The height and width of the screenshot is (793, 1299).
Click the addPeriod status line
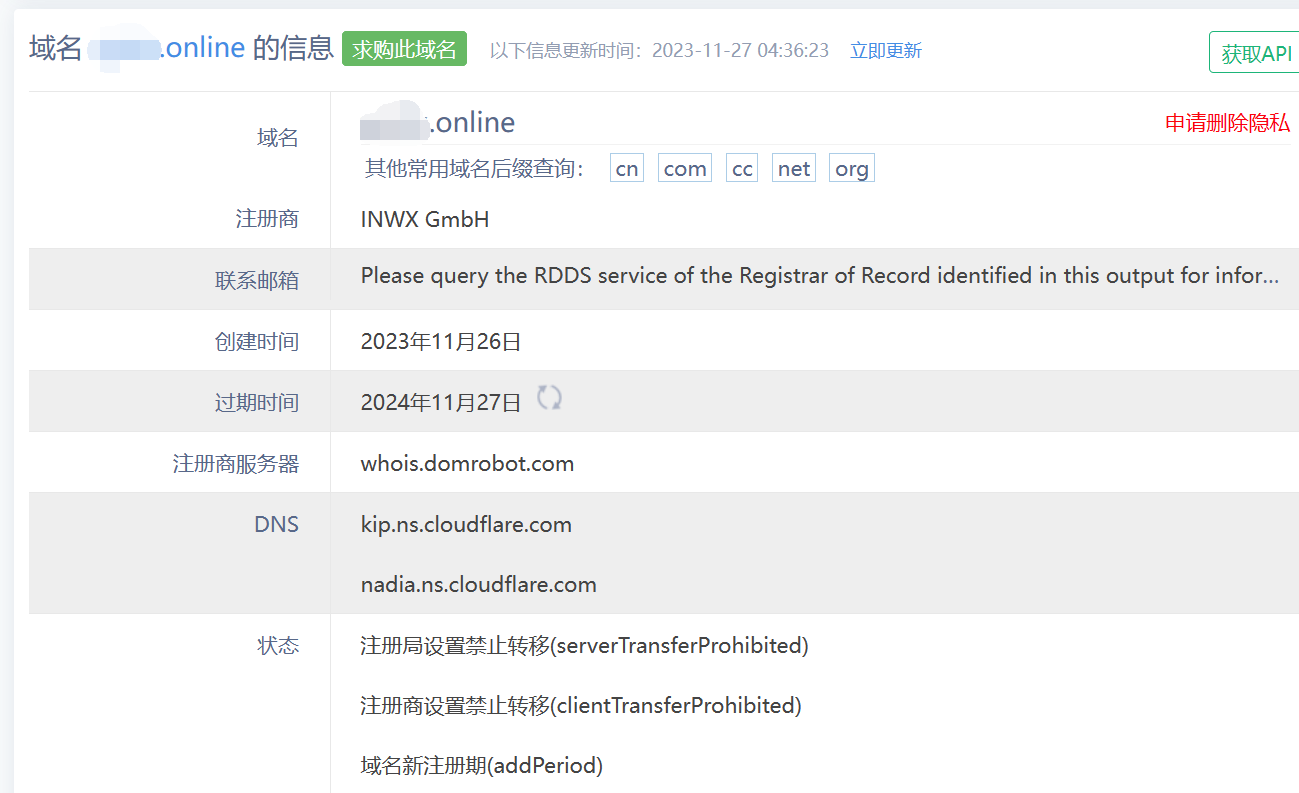481,767
